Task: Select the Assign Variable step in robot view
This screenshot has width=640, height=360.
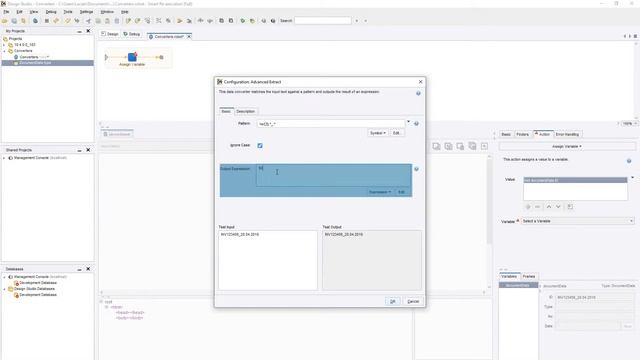Action: click(132, 57)
